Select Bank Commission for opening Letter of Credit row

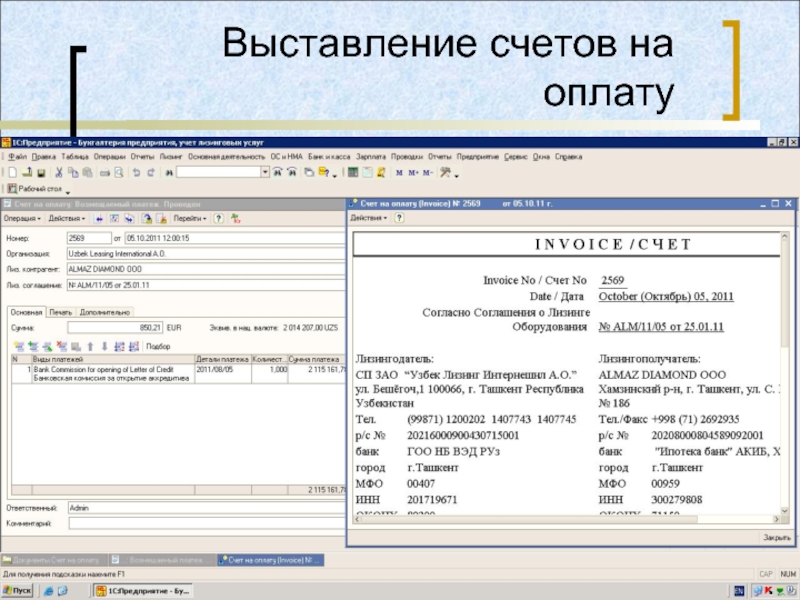click(x=179, y=373)
